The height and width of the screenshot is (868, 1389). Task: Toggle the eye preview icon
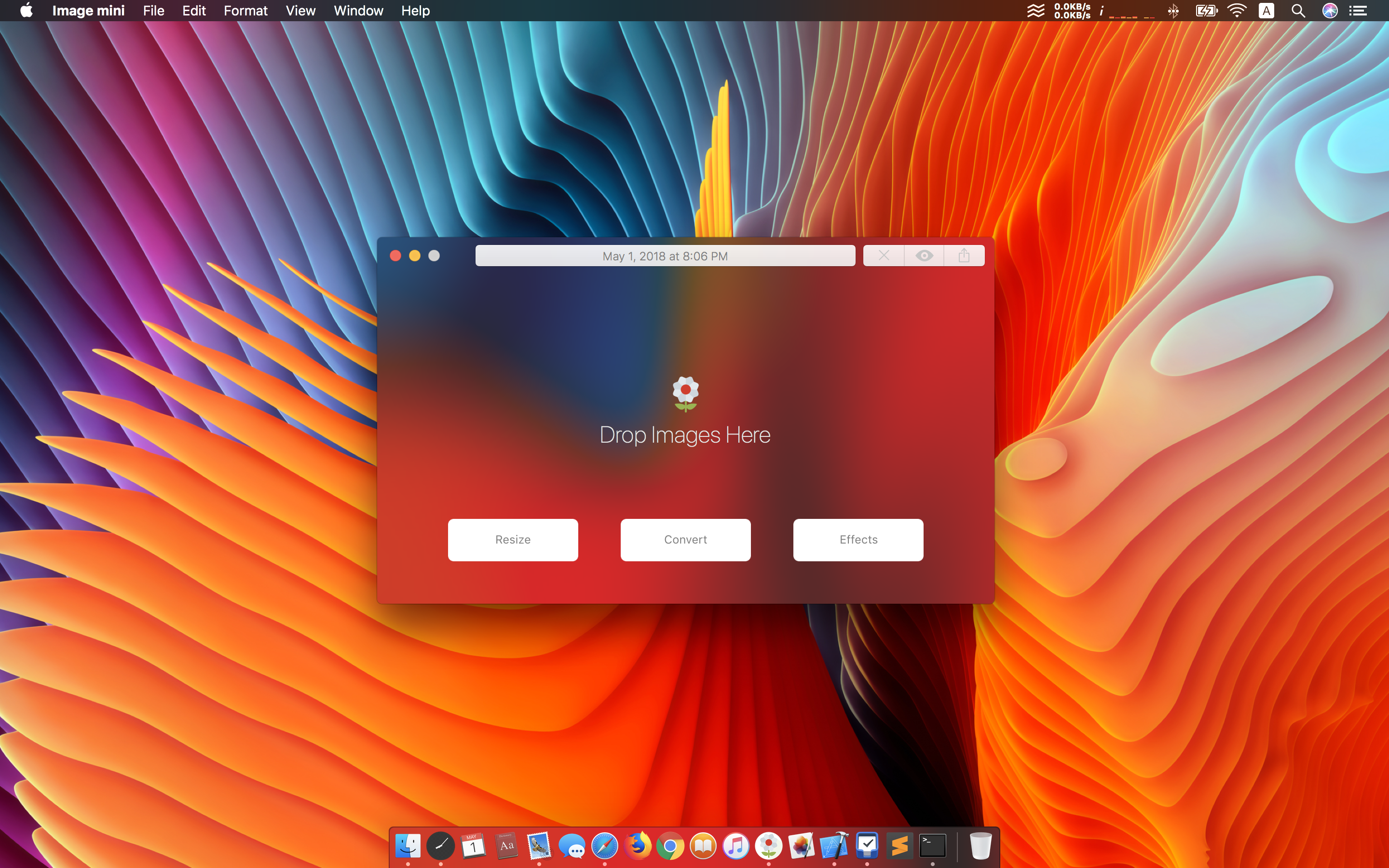924,256
